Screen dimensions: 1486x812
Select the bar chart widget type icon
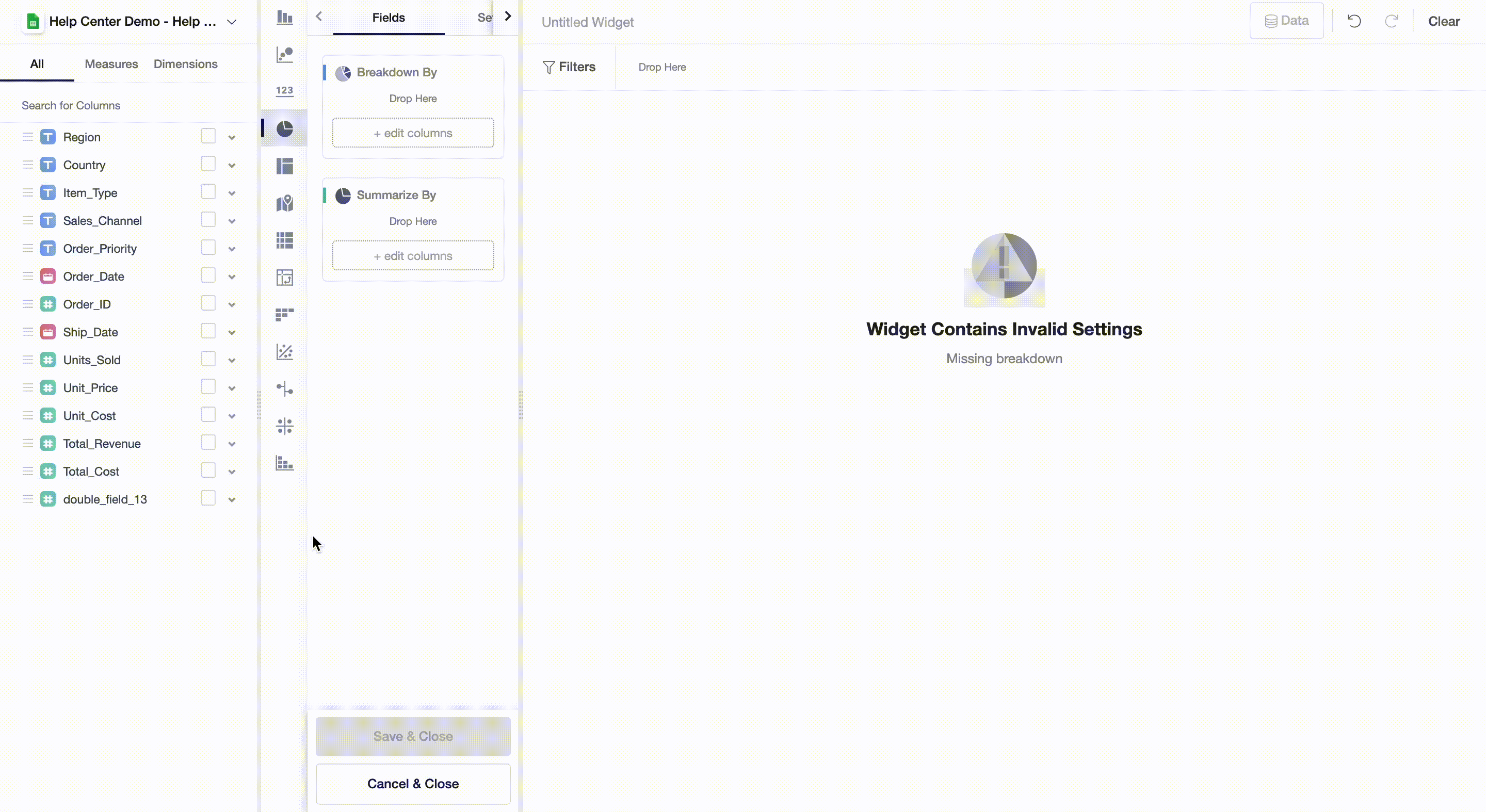pos(284,18)
